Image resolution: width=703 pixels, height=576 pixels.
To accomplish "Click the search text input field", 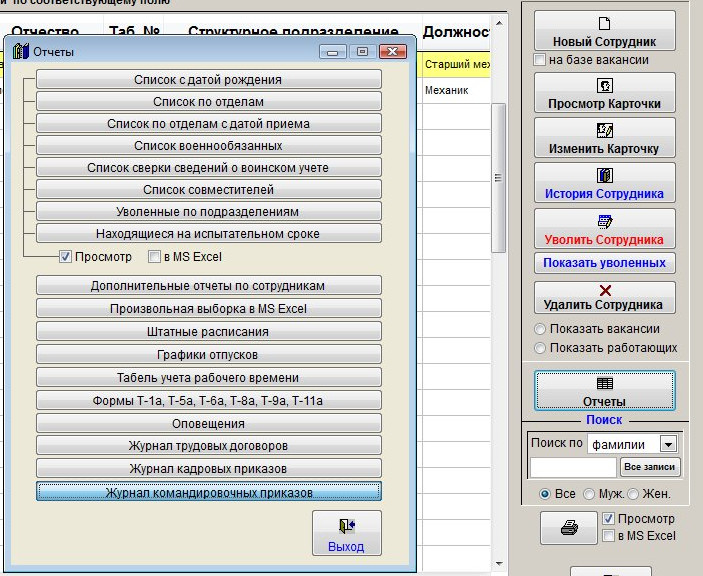I will tap(573, 468).
